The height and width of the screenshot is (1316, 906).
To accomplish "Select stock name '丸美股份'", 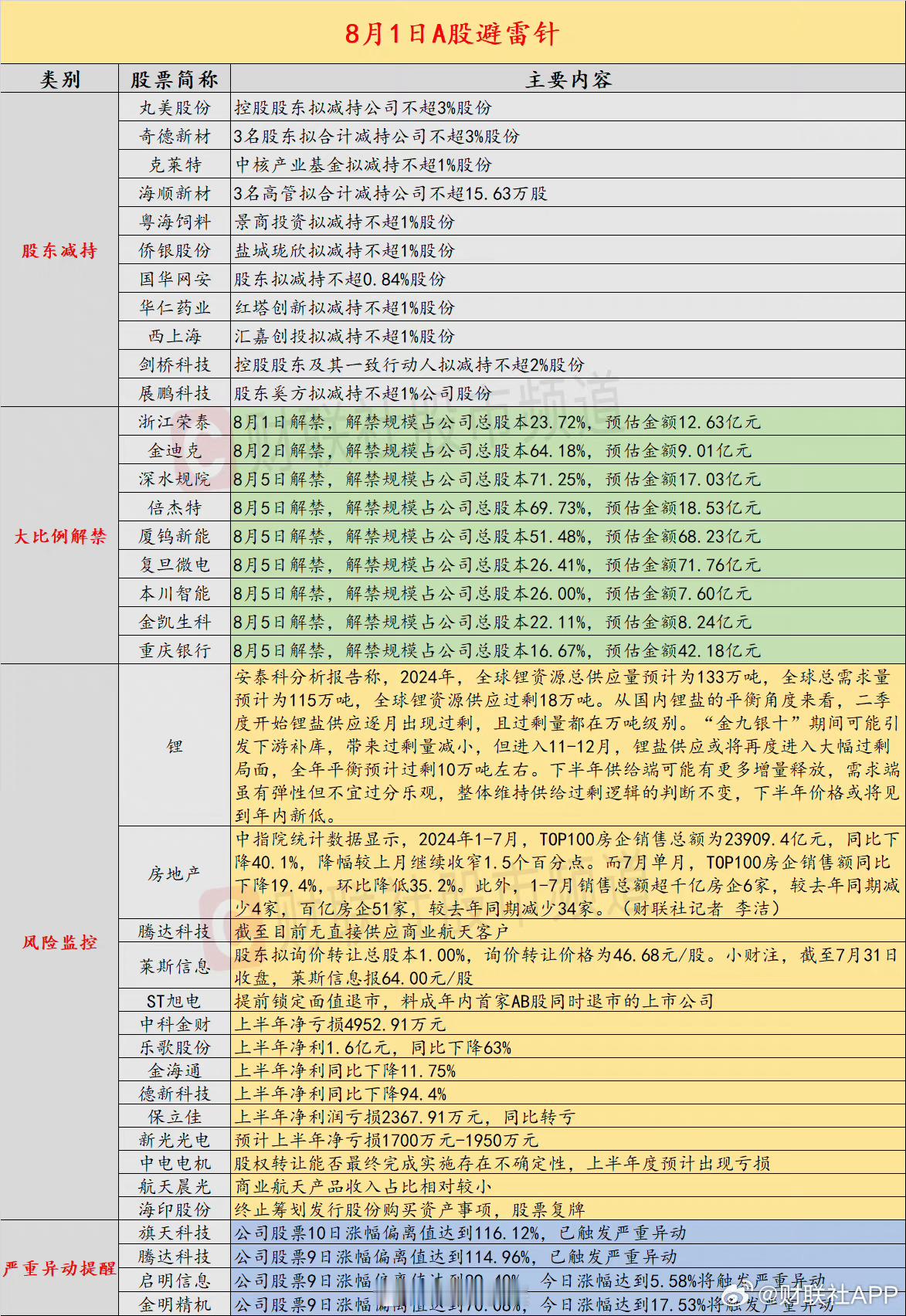I will pyautogui.click(x=175, y=108).
